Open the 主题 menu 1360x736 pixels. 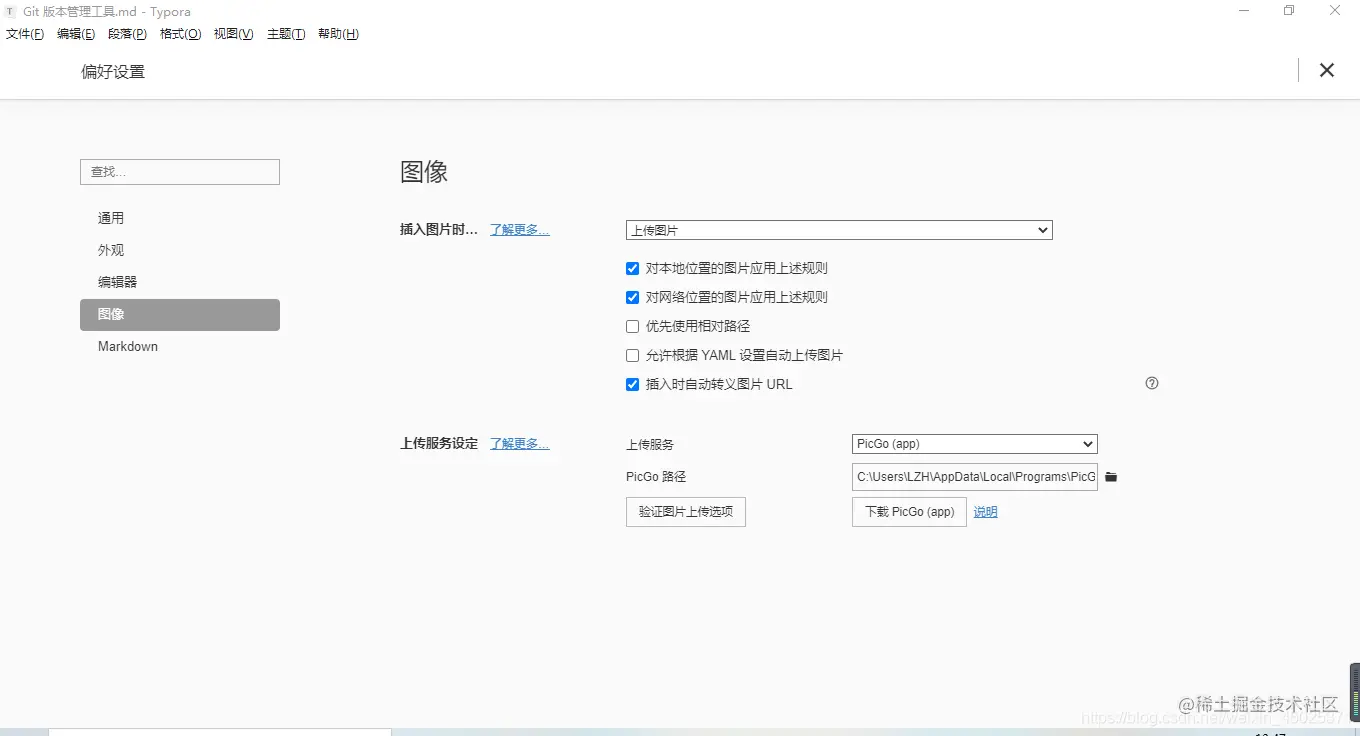[x=285, y=33]
